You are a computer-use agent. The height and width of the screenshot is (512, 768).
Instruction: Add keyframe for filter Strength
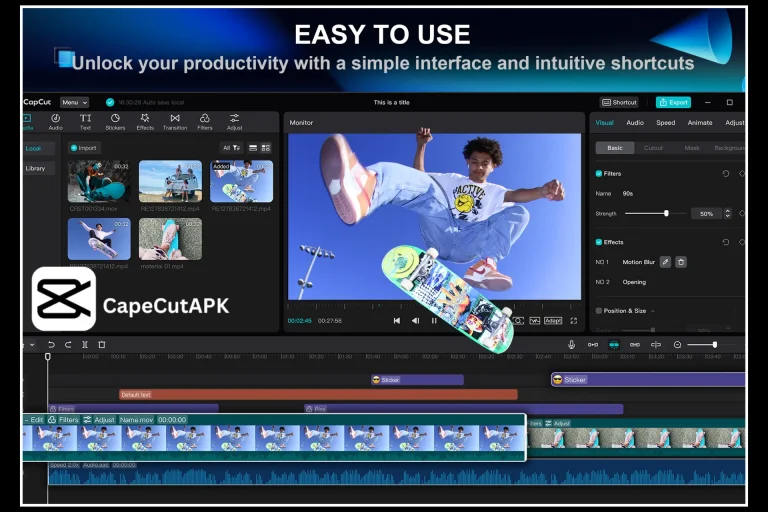742,214
